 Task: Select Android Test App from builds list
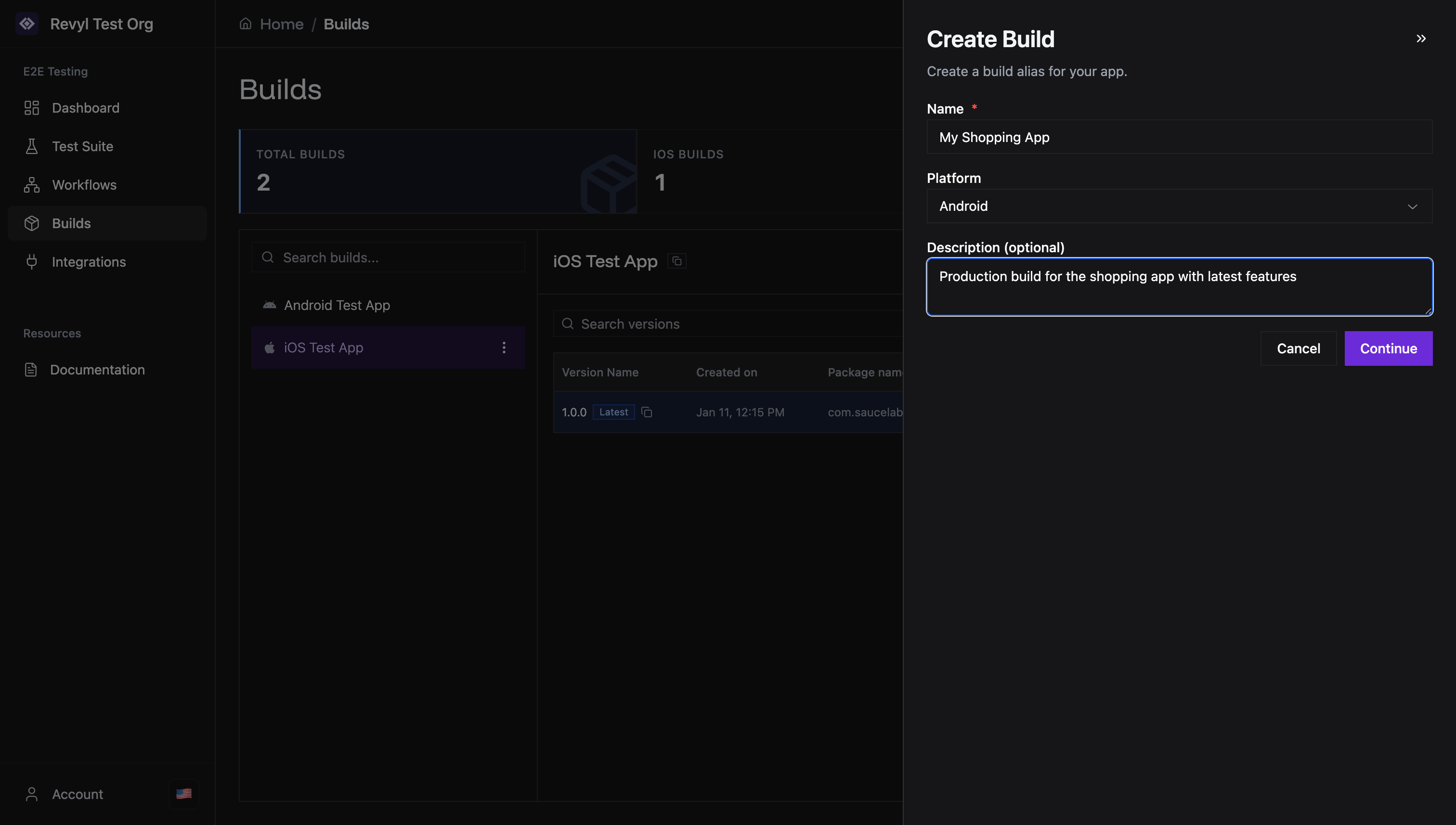pos(337,305)
